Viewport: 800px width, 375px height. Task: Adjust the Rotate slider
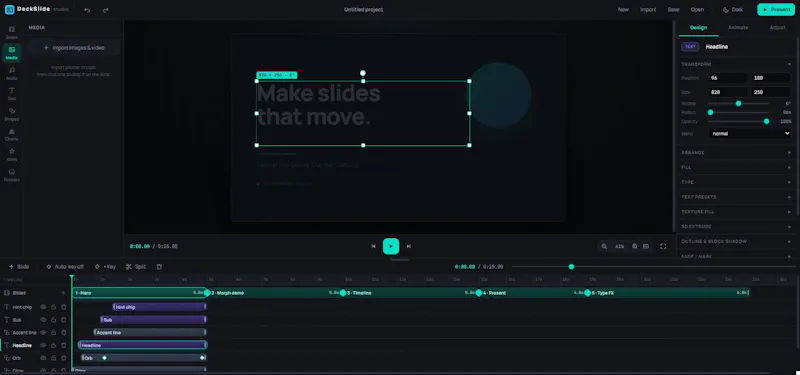pyautogui.click(x=738, y=104)
